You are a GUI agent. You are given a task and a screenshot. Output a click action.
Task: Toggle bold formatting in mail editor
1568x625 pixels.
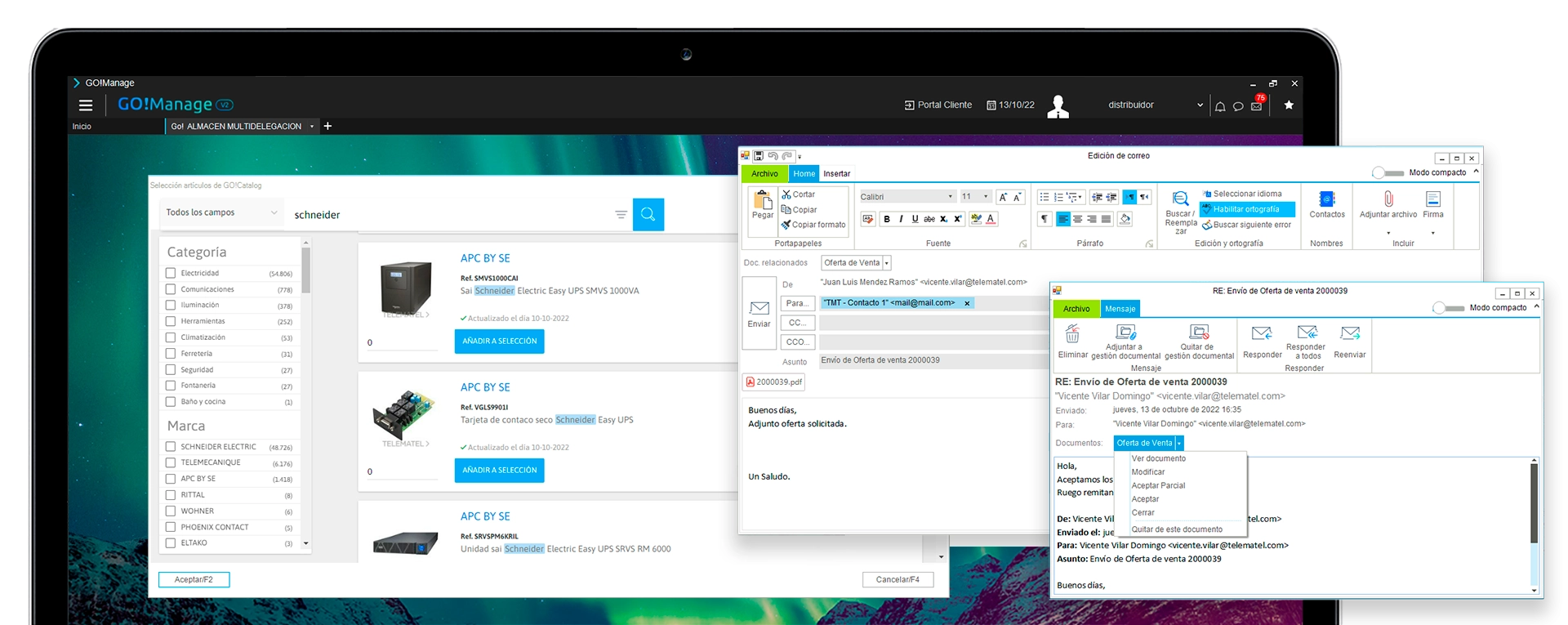(x=887, y=219)
